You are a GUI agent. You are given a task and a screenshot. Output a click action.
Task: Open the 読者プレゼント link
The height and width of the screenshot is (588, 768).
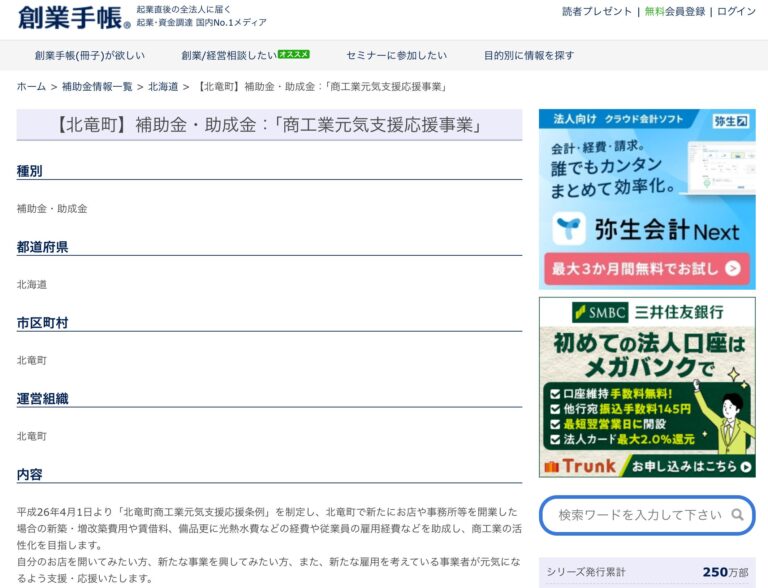[x=597, y=12]
